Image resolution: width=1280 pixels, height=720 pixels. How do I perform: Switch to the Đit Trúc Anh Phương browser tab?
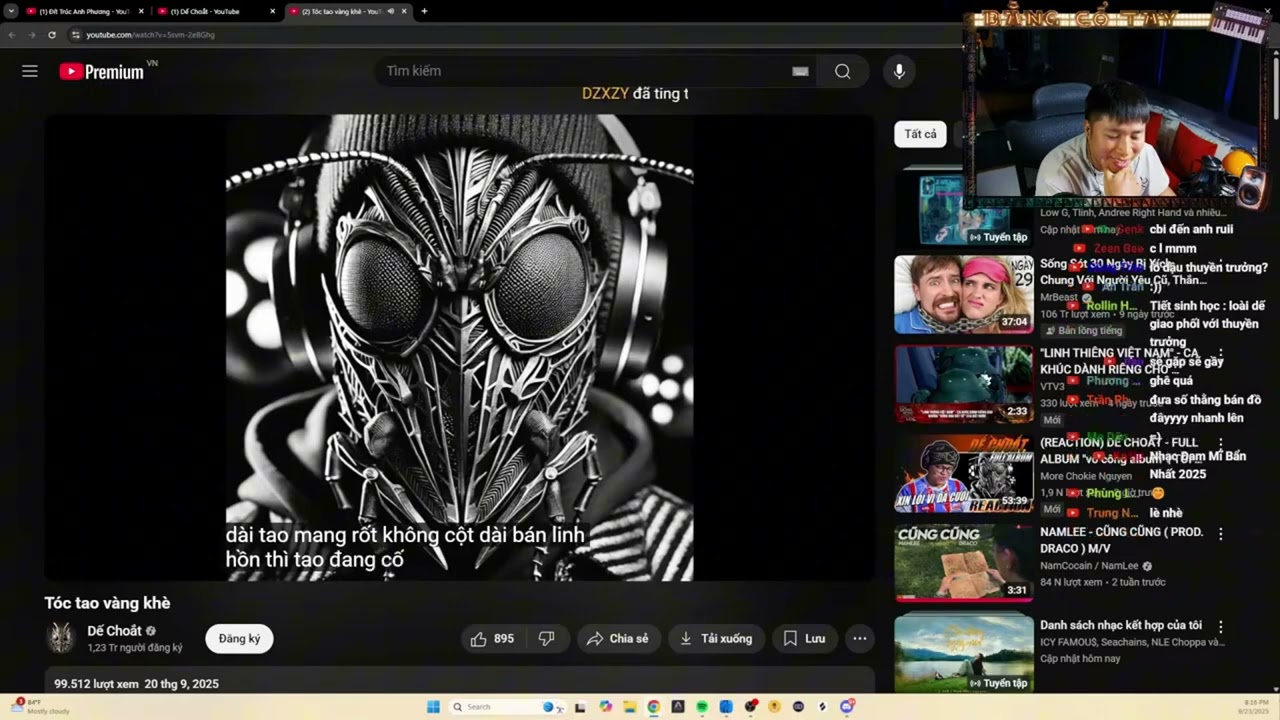(x=84, y=11)
